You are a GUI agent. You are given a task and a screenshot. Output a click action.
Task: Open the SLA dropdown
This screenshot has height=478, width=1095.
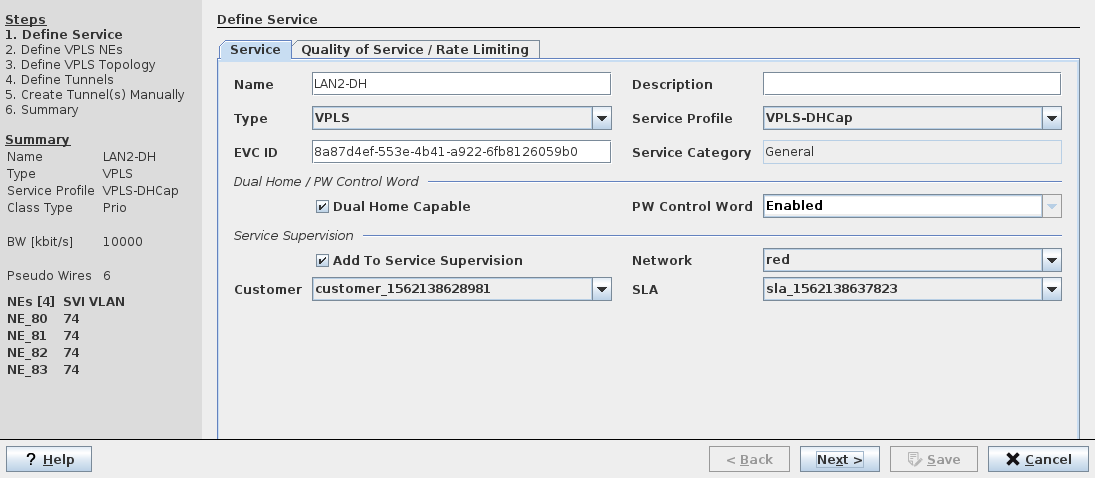click(1051, 290)
